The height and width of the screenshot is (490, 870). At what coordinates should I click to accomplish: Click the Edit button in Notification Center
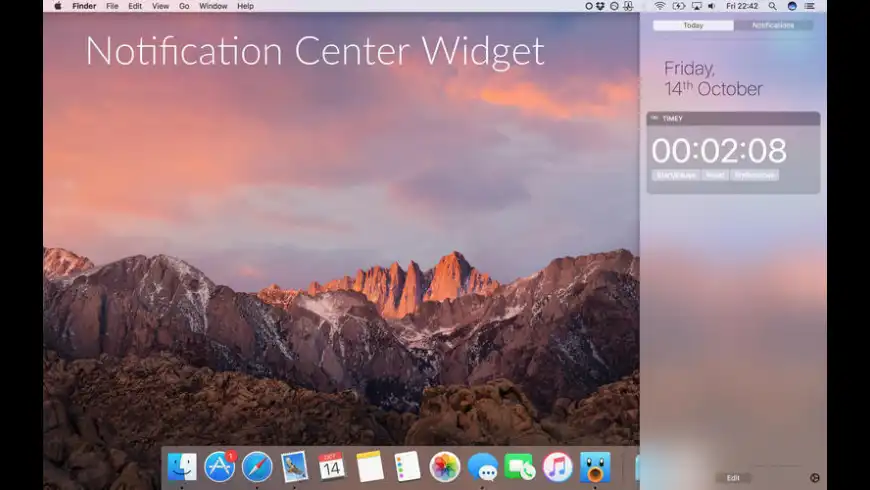pos(734,478)
